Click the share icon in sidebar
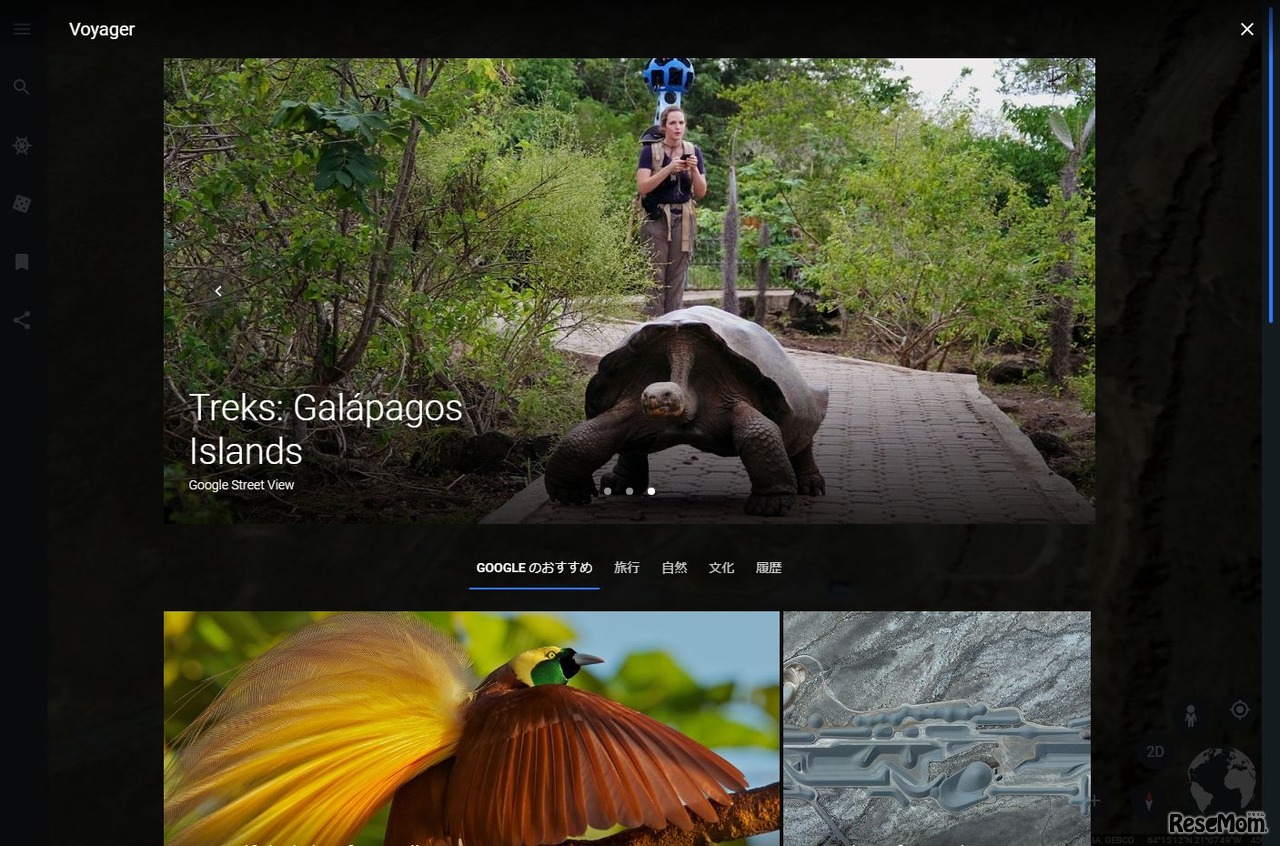Screen dimensions: 1280x846 click(x=22, y=321)
